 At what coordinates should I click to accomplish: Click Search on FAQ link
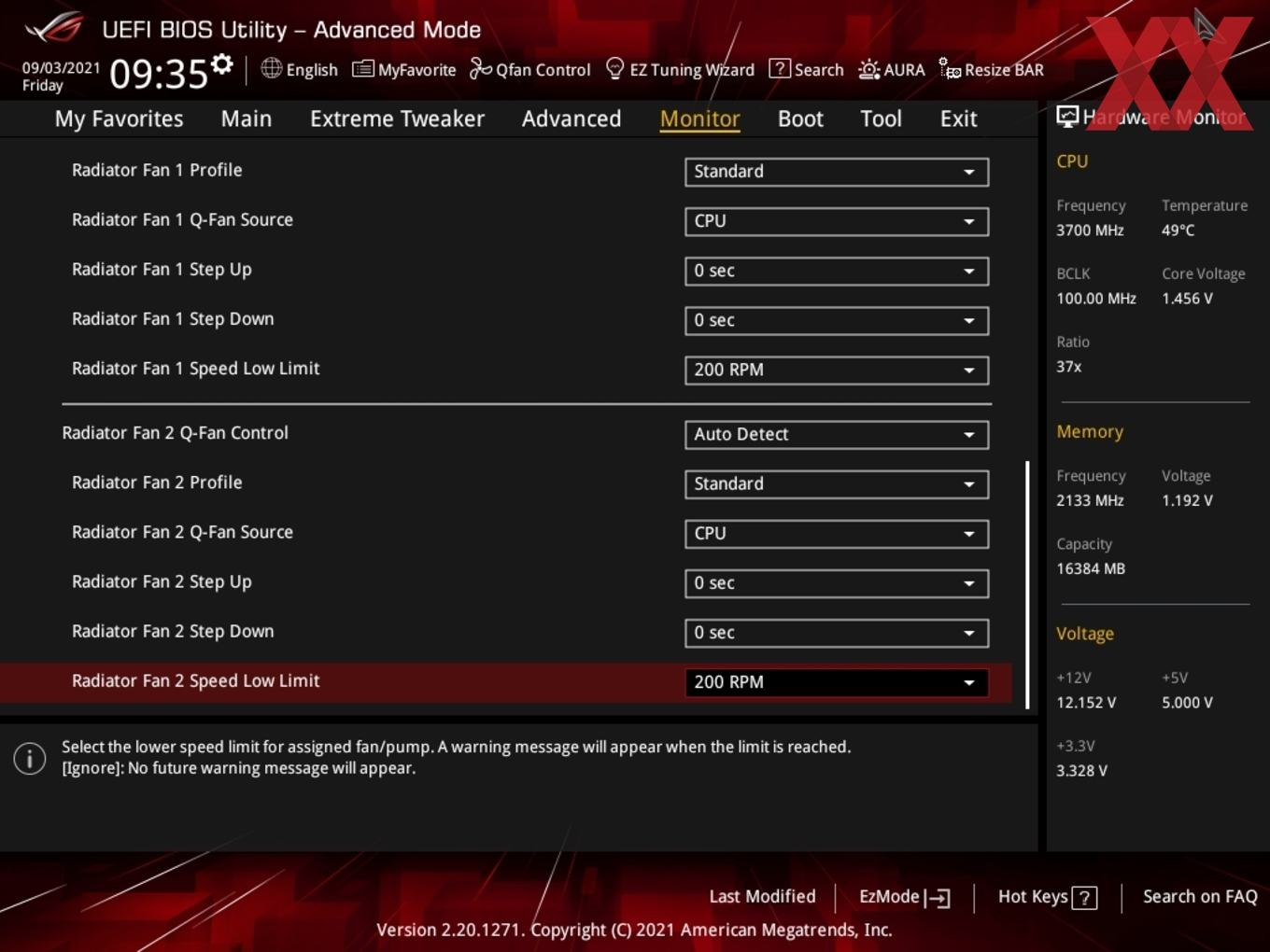(1200, 897)
